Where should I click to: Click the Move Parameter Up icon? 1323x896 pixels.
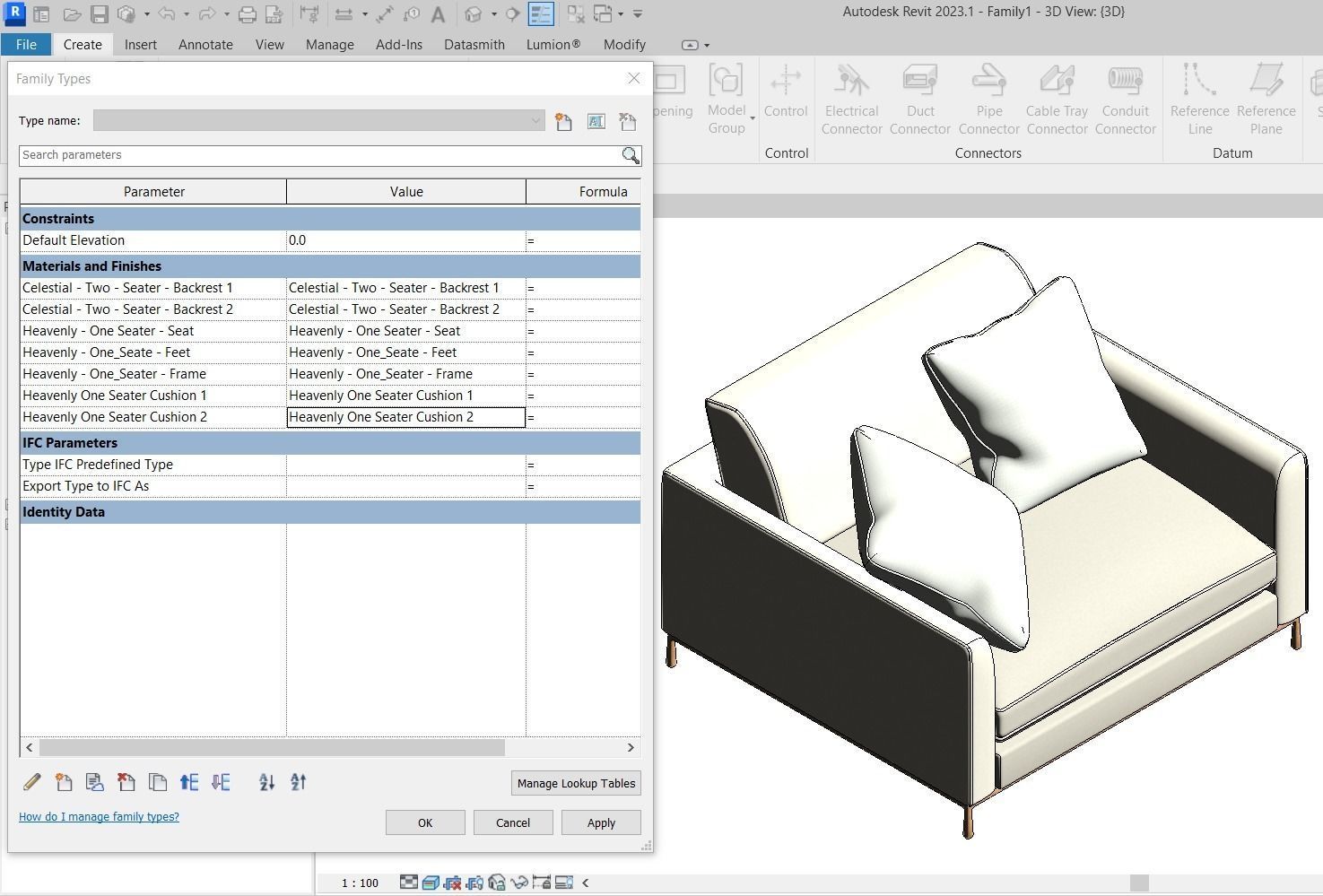pos(189,782)
